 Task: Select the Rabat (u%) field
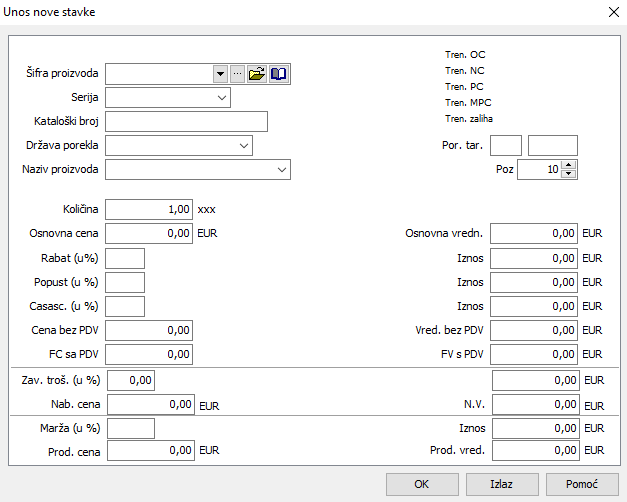[x=125, y=258]
